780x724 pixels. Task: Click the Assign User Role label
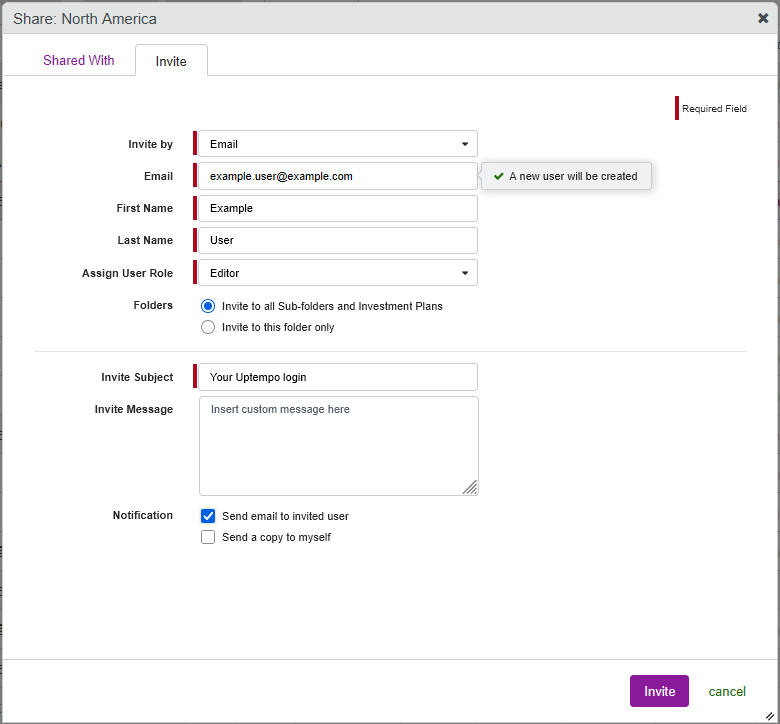127,273
